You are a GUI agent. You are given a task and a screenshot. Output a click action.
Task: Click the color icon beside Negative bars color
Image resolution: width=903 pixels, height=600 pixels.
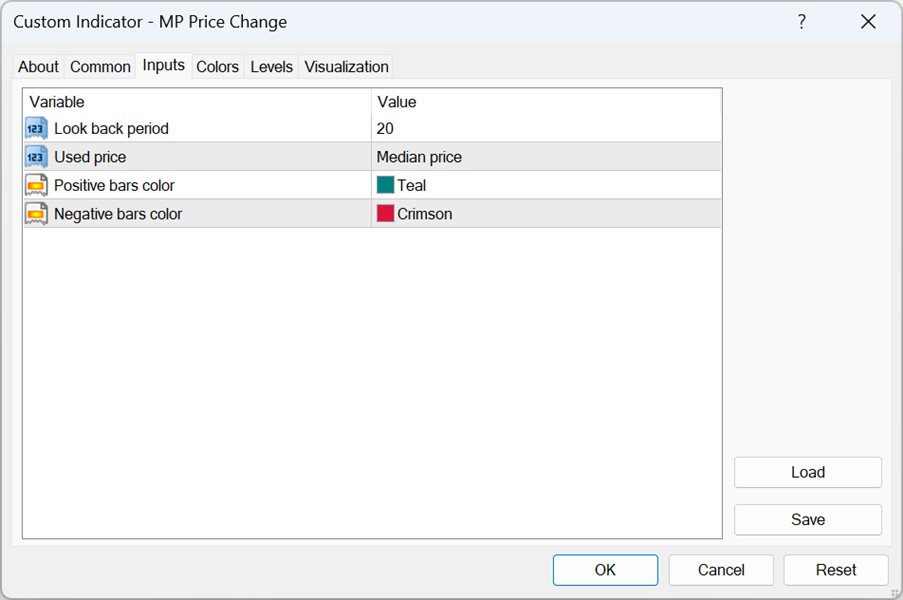(x=36, y=214)
